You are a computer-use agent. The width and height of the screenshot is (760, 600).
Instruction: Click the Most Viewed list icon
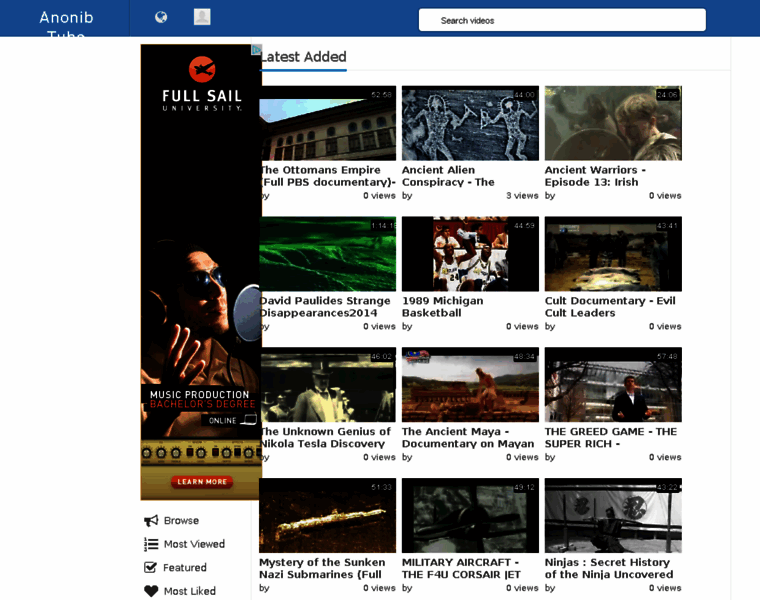[x=151, y=544]
